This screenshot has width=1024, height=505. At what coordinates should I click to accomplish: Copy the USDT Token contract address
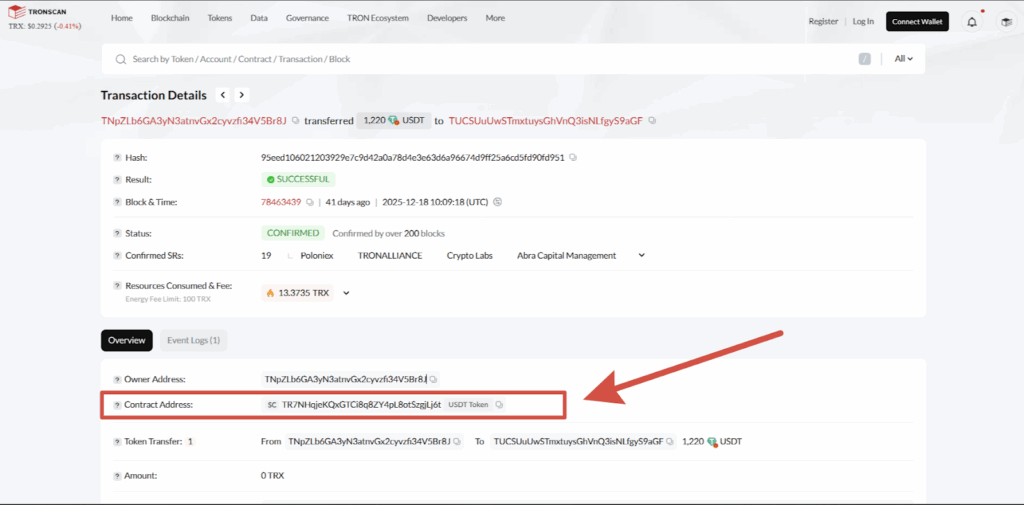499,405
